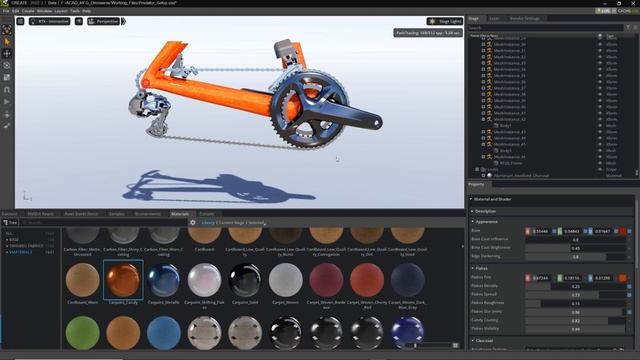Open the viewport settings hamburger icon
This screenshot has width=640, height=360.
click(20, 21)
